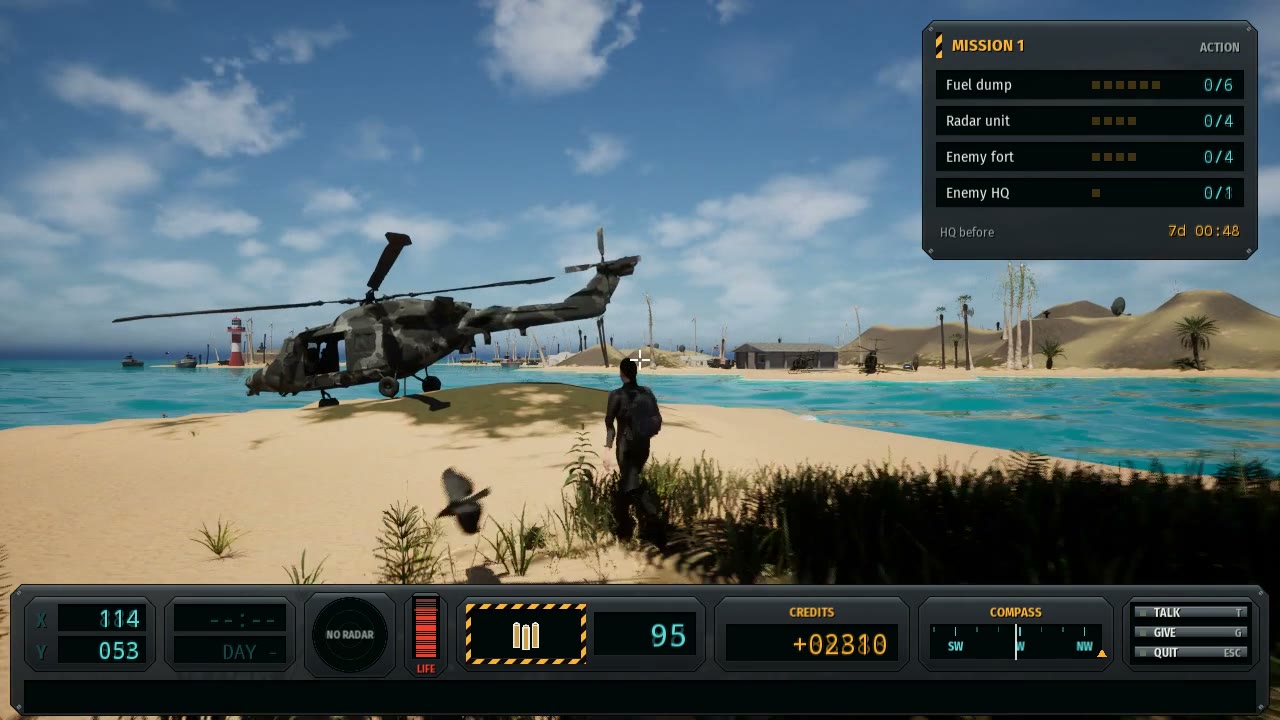Click the compass heading strip
Image resolution: width=1280 pixels, height=720 pixels.
[1017, 641]
